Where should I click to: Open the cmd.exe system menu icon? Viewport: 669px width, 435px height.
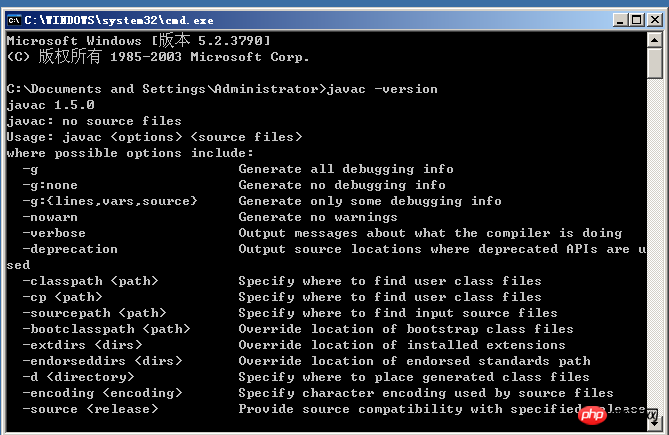click(x=14, y=13)
